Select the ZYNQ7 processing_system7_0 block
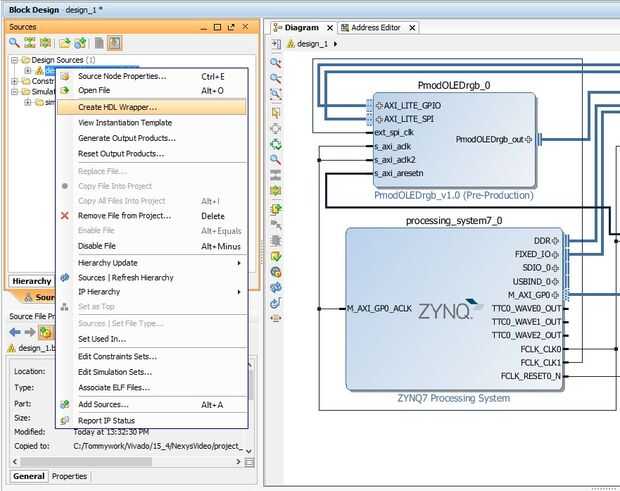Viewport: 620px width, 491px height. click(454, 309)
